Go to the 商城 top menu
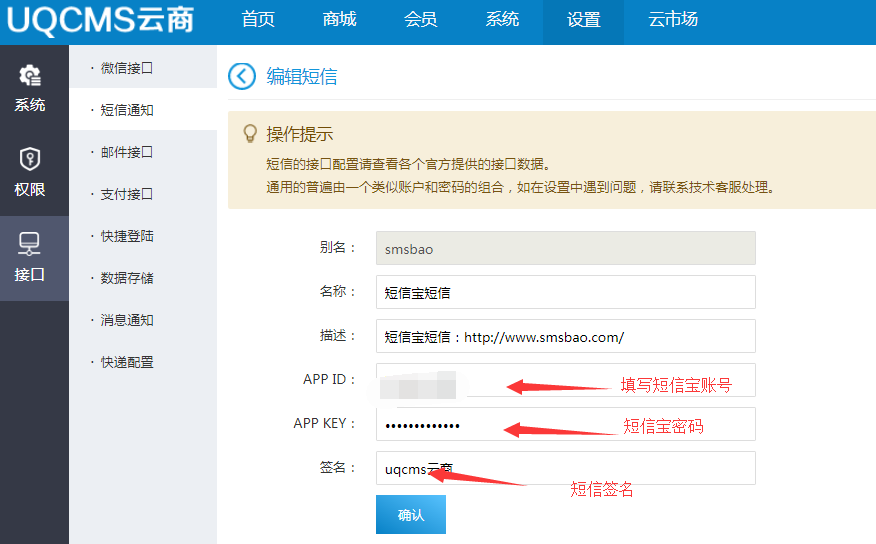The height and width of the screenshot is (544, 876). (340, 20)
